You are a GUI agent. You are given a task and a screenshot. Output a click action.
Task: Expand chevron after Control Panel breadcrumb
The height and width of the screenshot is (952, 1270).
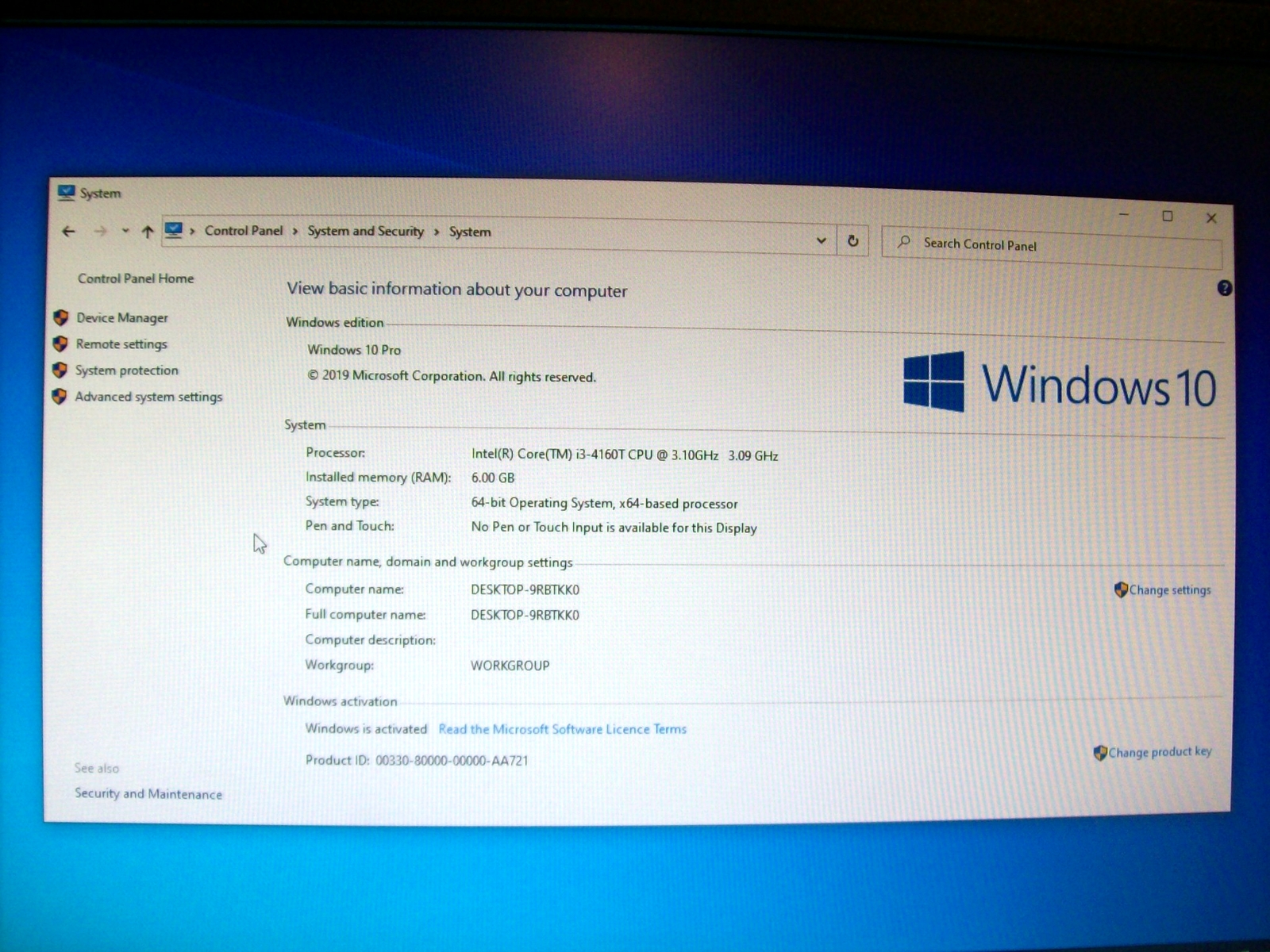(x=295, y=232)
